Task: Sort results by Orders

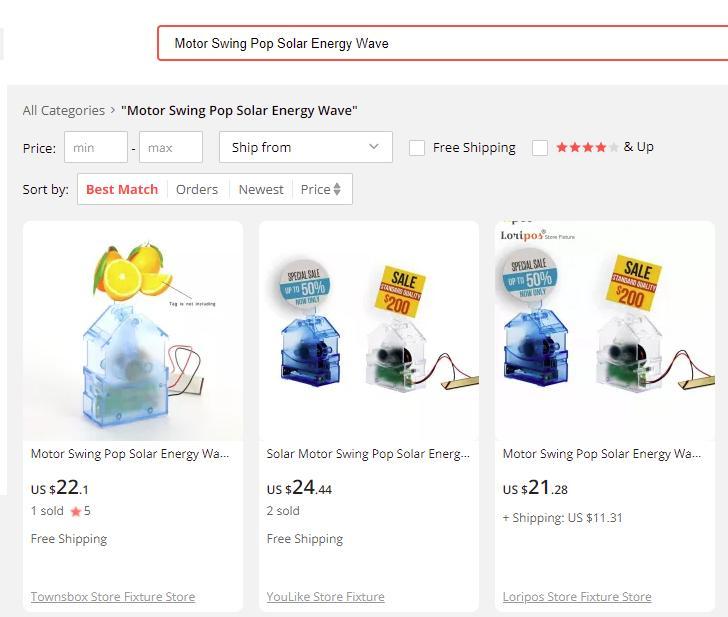Action: pyautogui.click(x=197, y=189)
